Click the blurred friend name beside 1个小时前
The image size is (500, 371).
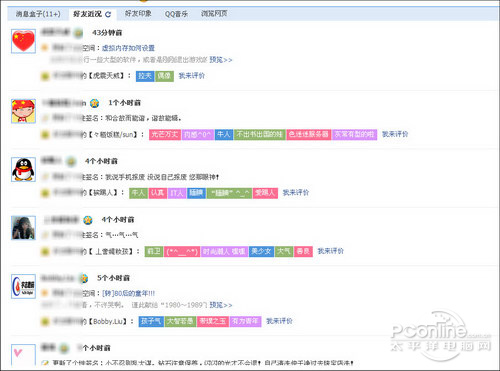(64, 103)
